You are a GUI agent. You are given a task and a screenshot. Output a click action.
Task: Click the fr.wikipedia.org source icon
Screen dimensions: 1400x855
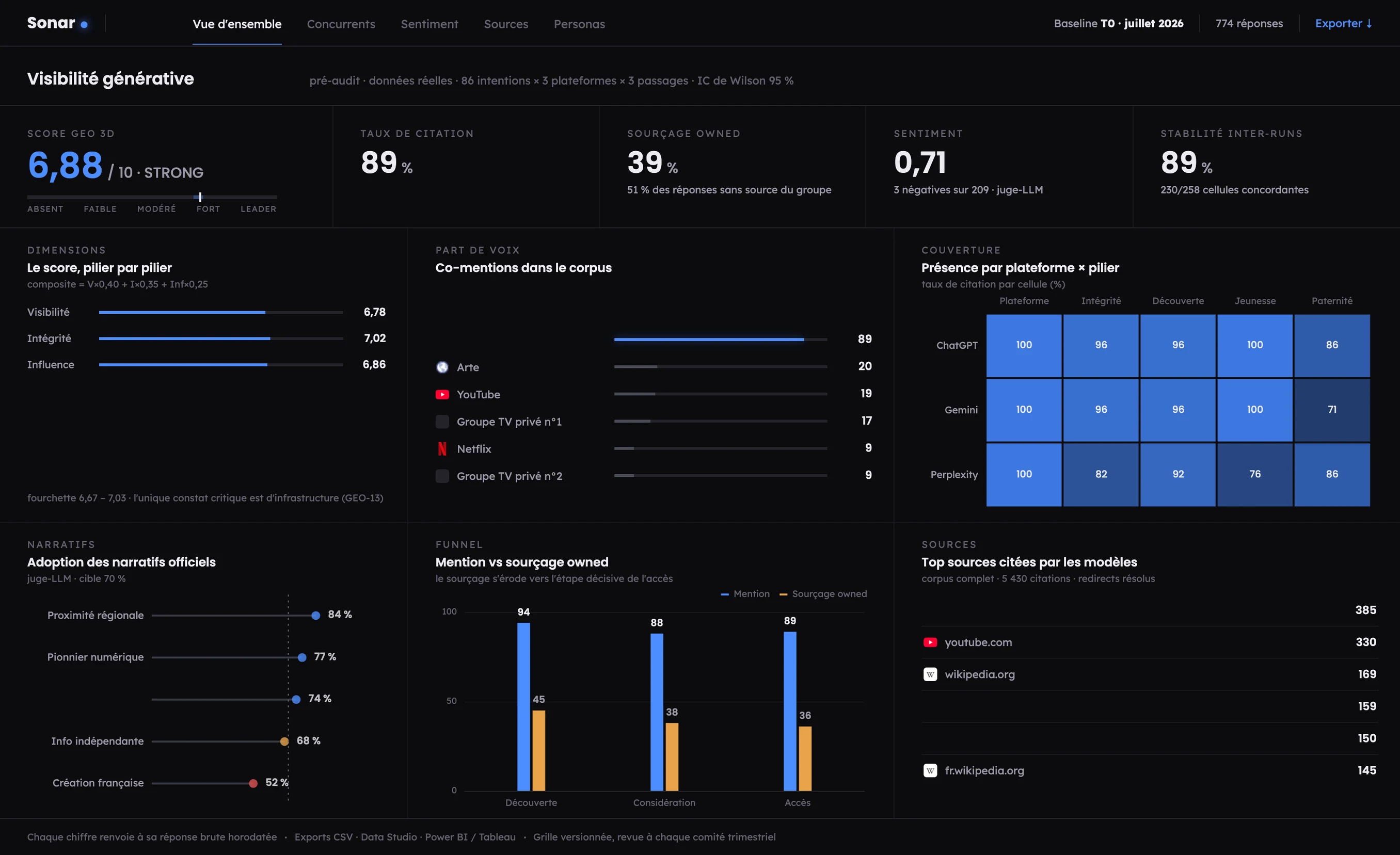coord(930,770)
